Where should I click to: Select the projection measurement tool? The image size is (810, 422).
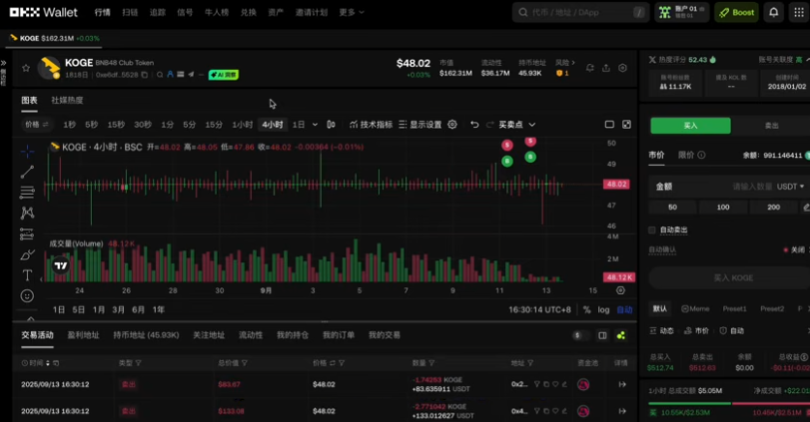27,234
